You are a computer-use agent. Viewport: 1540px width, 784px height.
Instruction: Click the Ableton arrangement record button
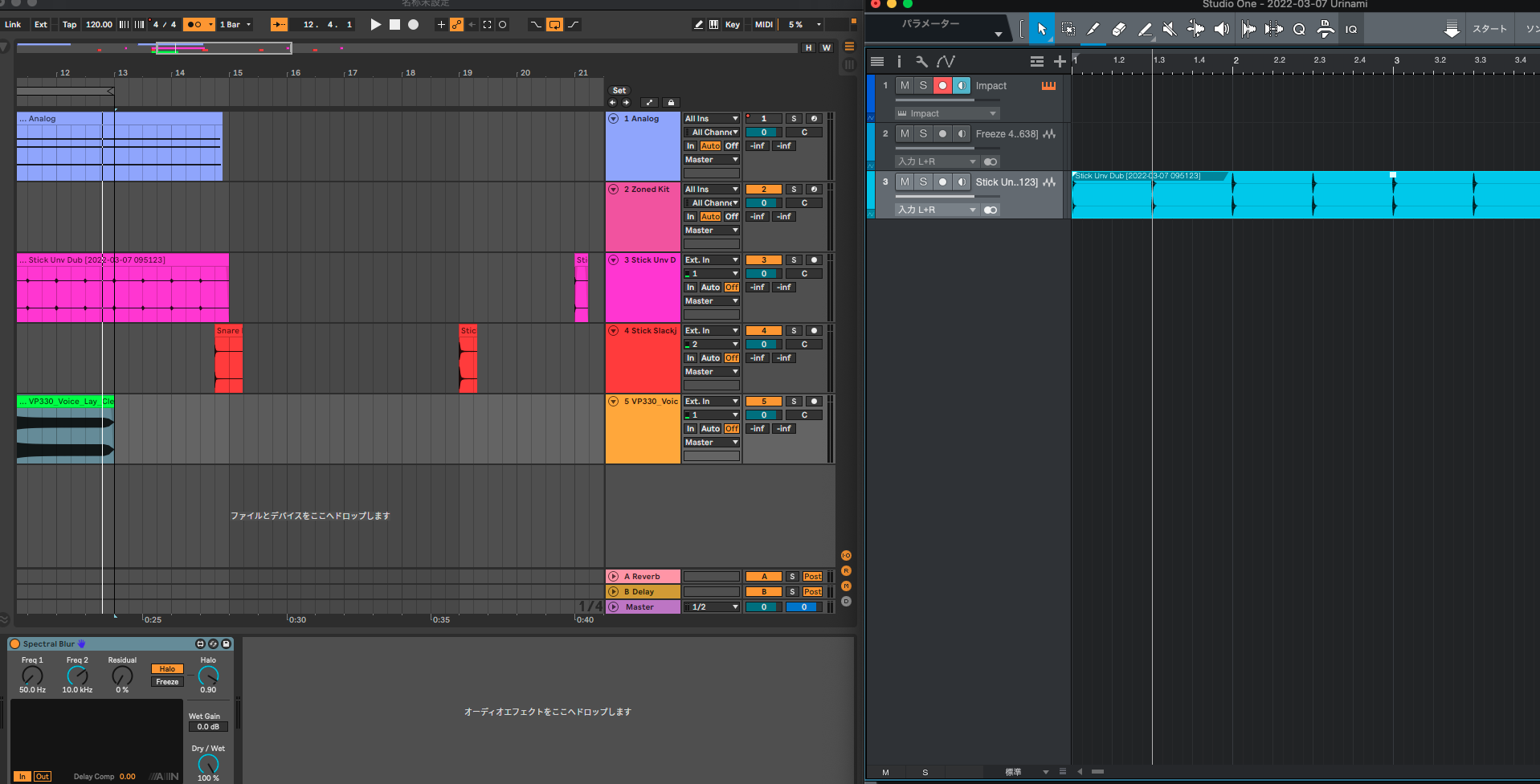[413, 25]
